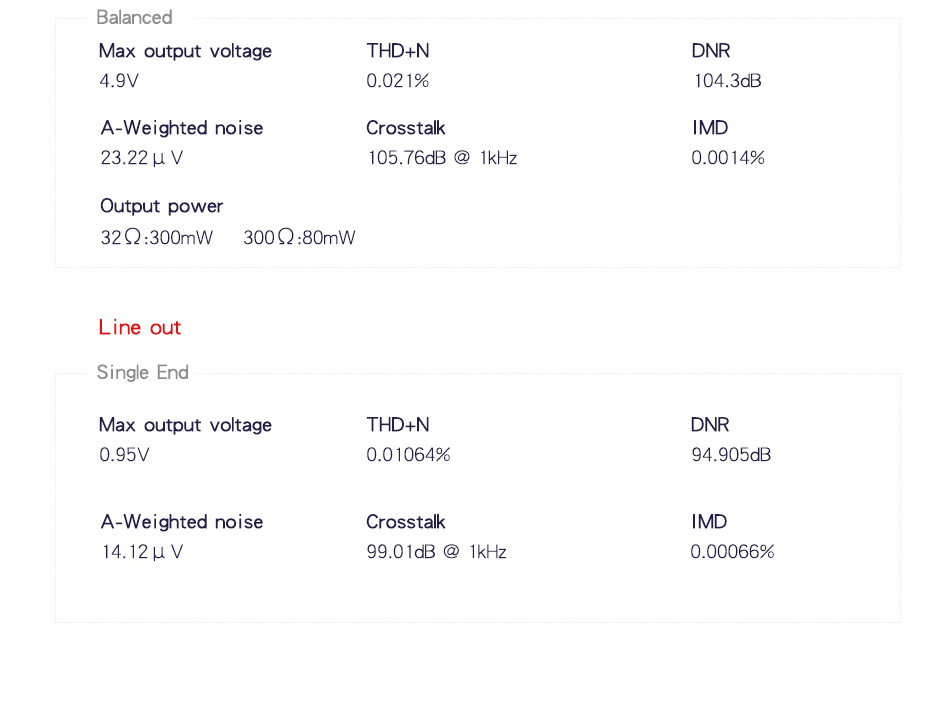Select the 300Ω:80mW output power value
Image resolution: width=950 pixels, height=724 pixels.
(x=299, y=238)
